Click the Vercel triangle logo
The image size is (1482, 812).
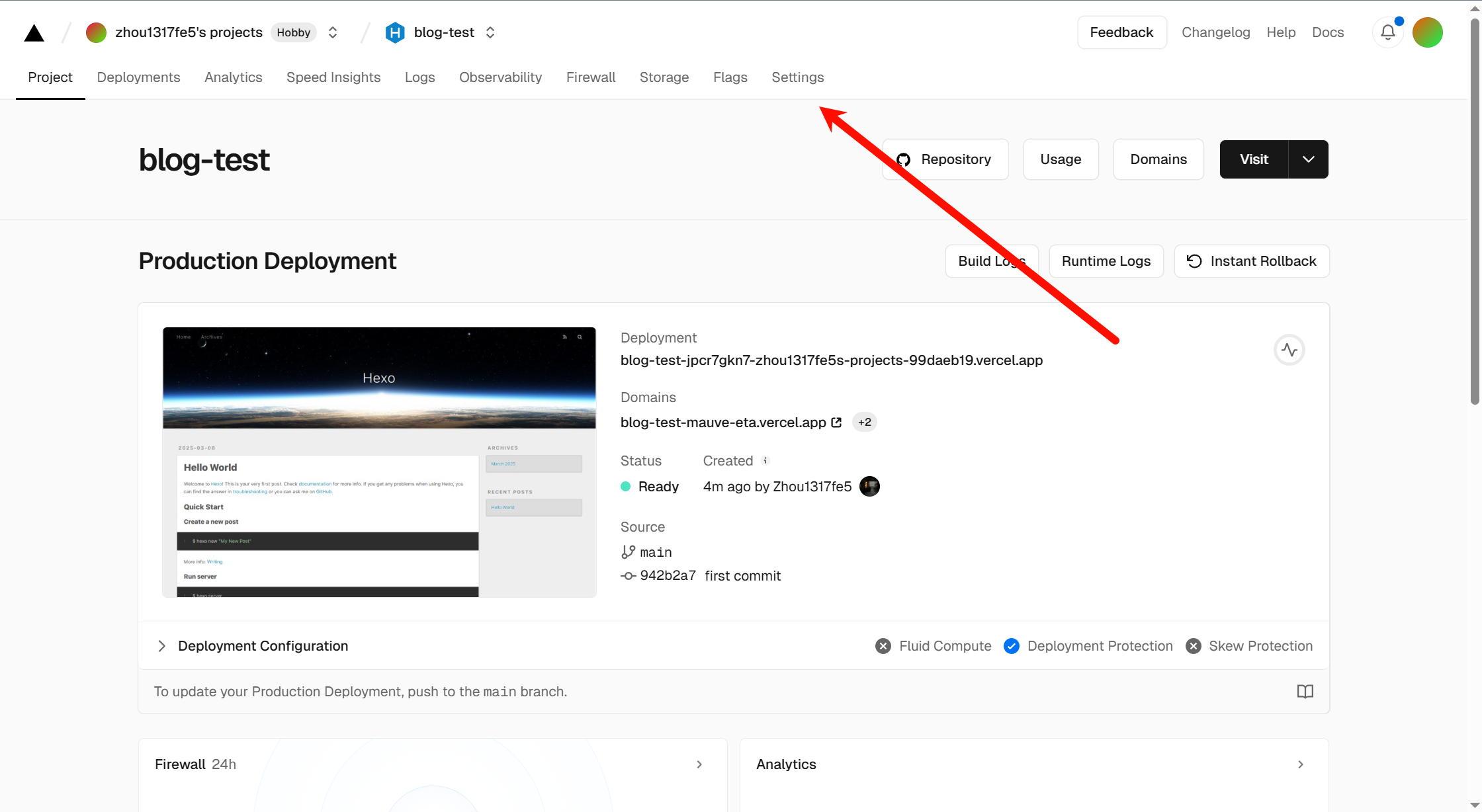(34, 33)
